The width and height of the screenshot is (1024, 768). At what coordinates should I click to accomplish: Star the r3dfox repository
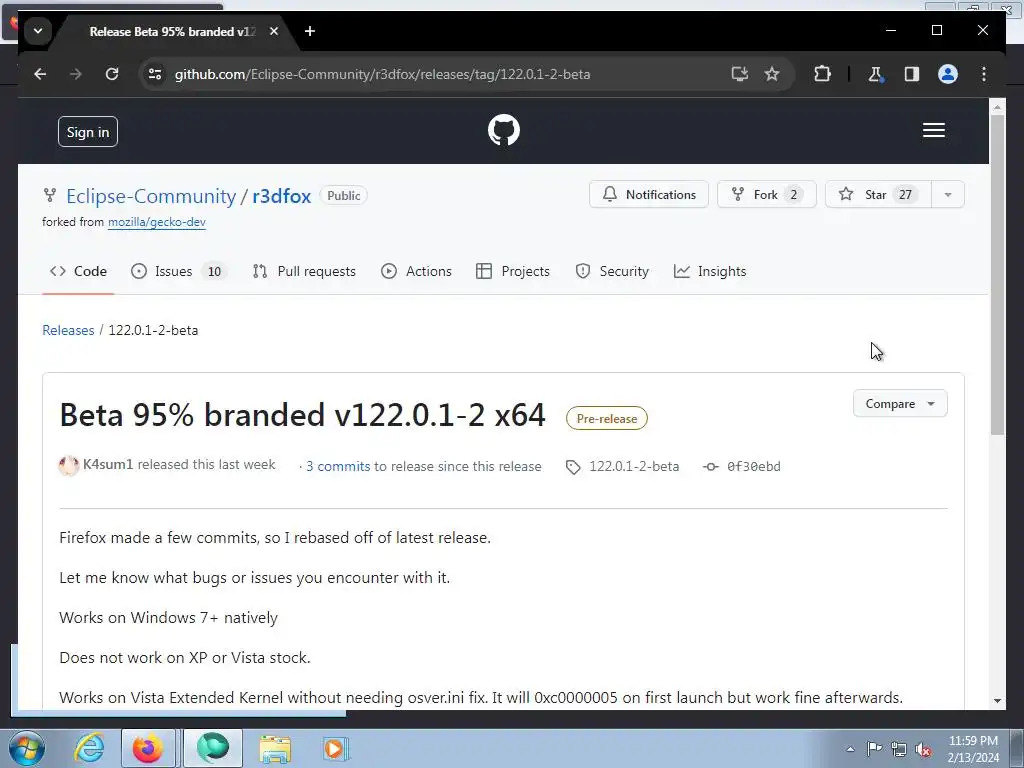coord(878,195)
